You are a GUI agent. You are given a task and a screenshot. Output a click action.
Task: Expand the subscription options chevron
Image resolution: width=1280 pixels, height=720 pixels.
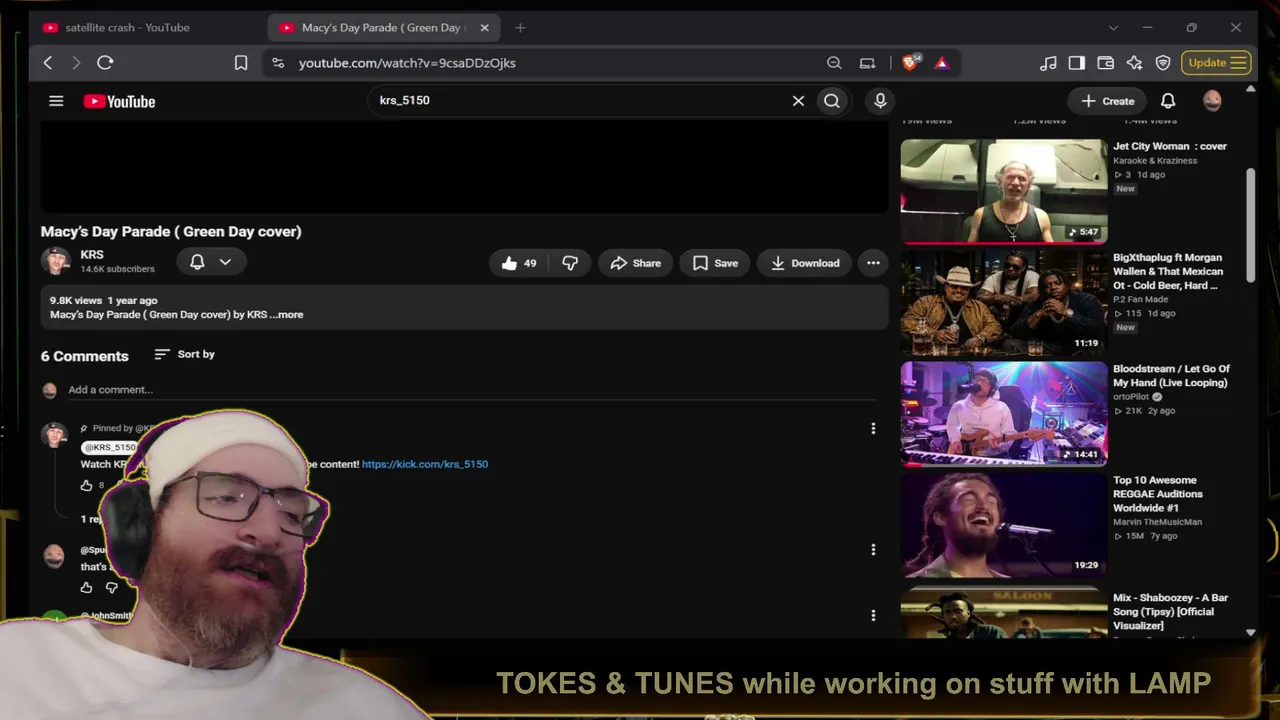[225, 262]
